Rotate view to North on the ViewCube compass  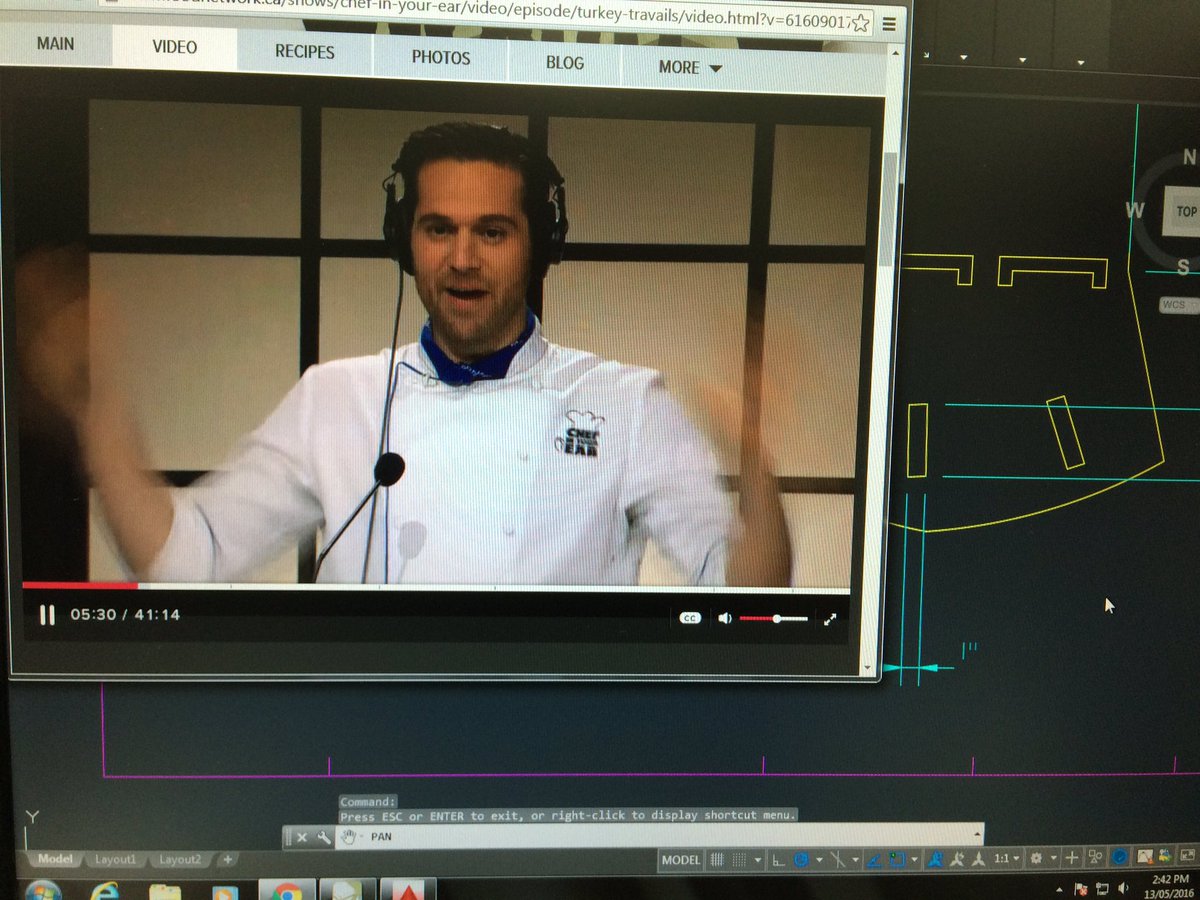tap(1189, 157)
